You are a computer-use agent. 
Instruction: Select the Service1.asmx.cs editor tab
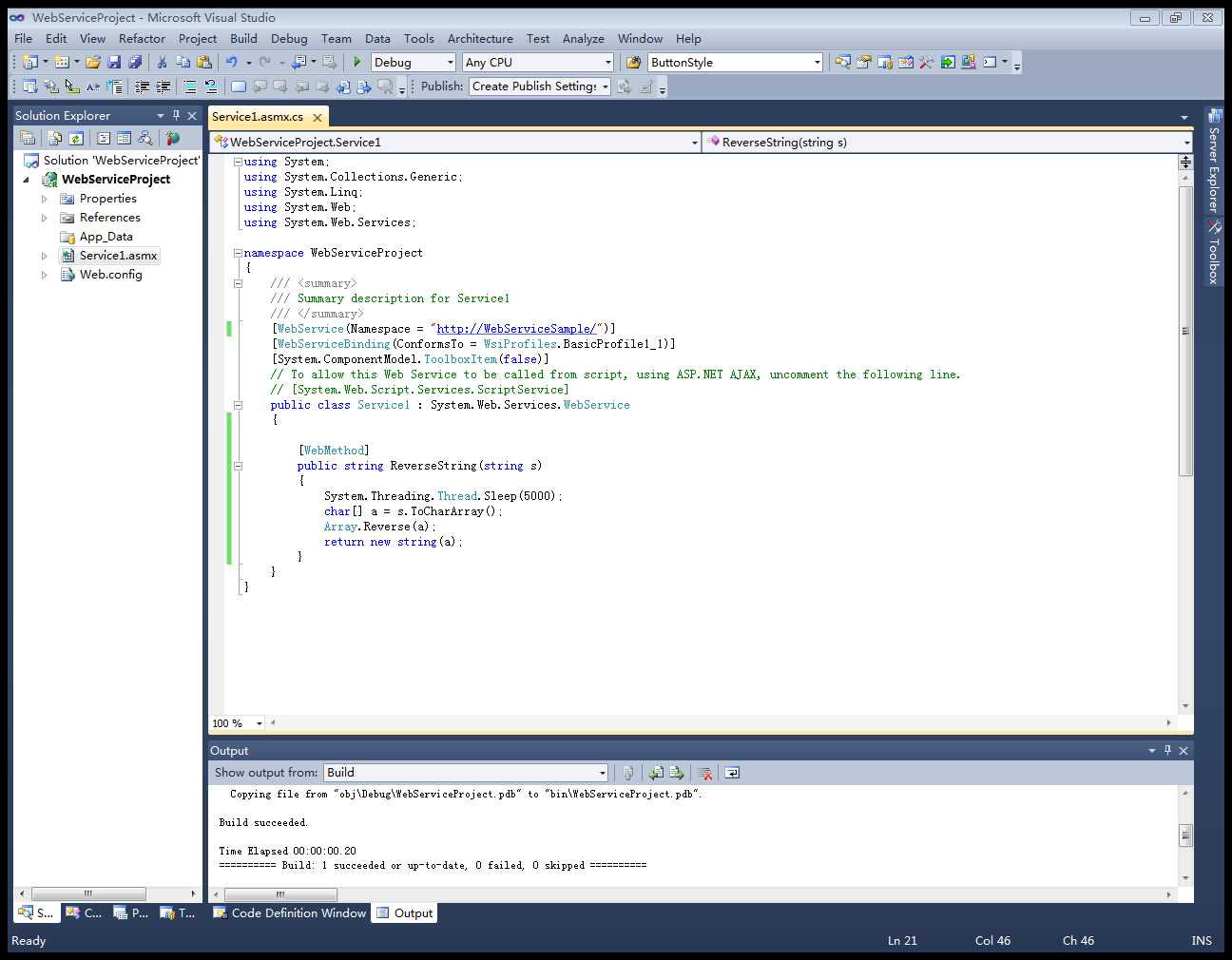coord(258,117)
